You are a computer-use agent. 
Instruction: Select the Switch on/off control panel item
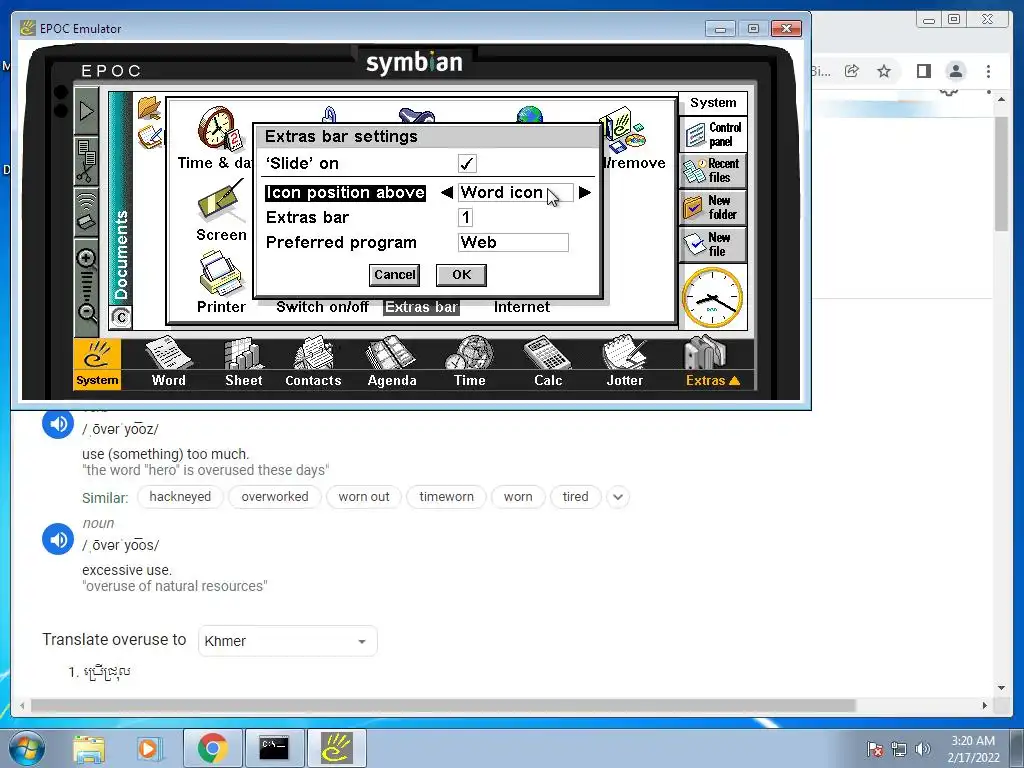[323, 307]
